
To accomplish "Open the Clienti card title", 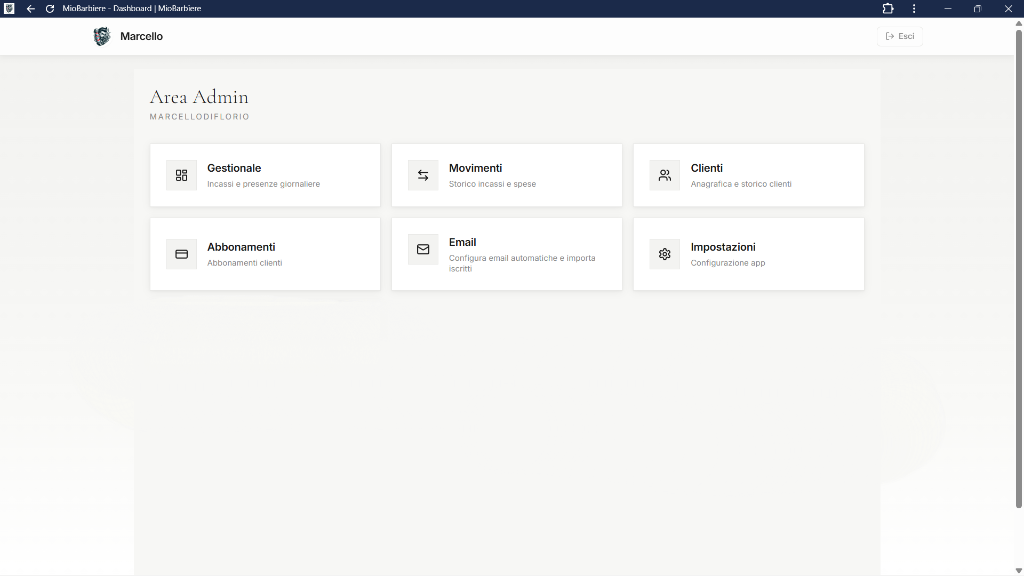I will click(x=707, y=168).
